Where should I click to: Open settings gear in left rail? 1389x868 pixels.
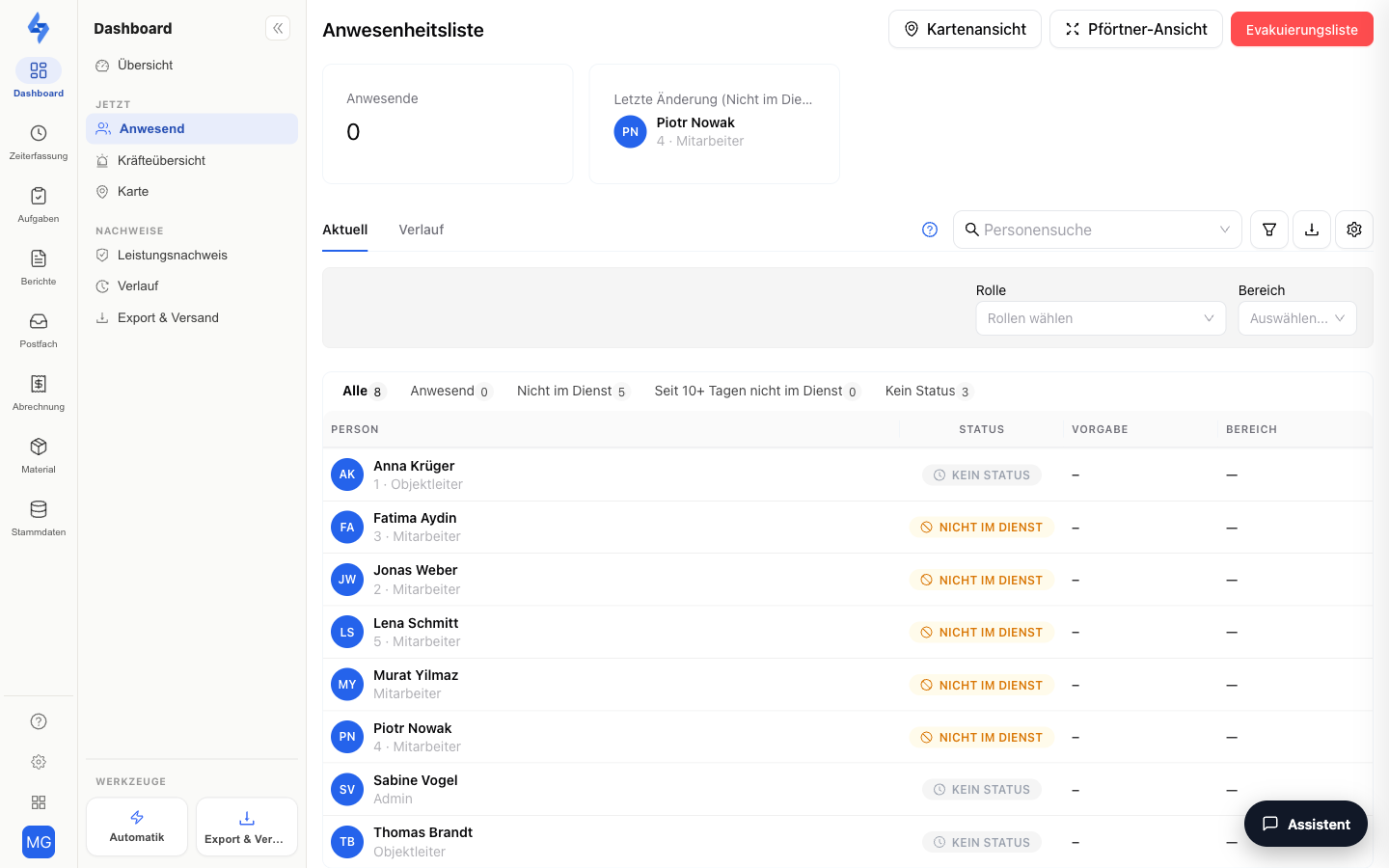tap(39, 762)
